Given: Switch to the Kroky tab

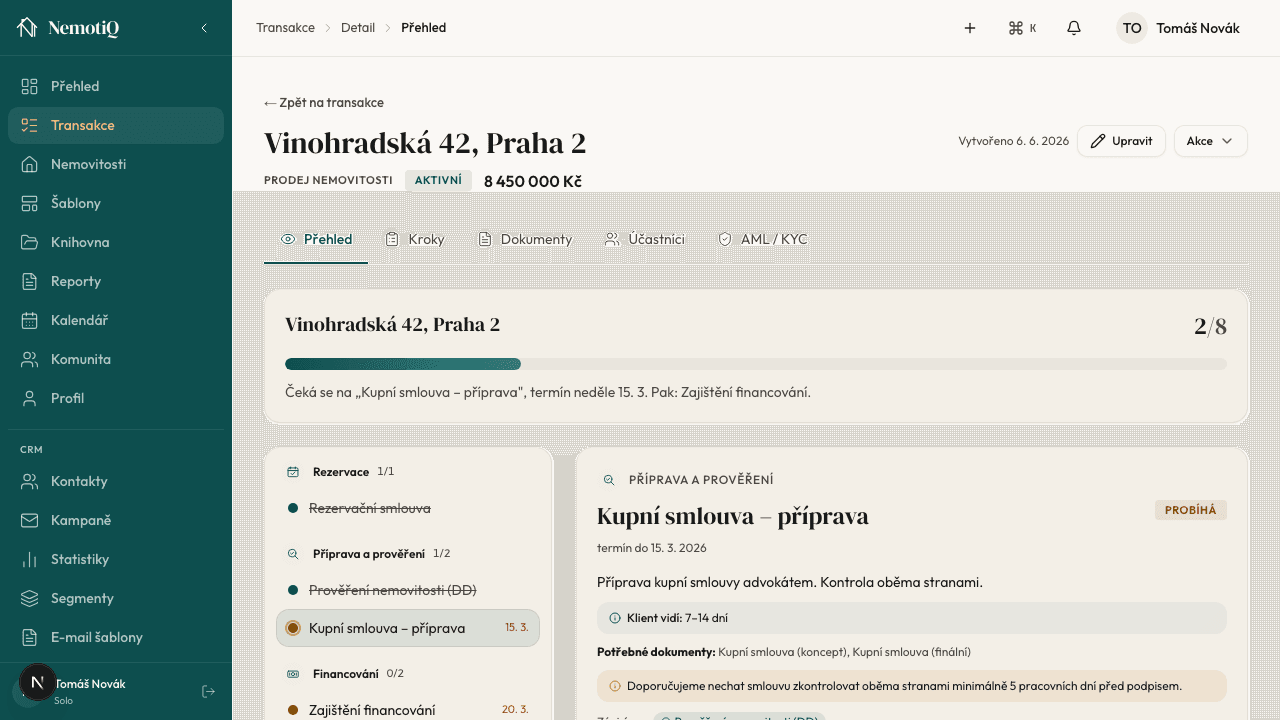Looking at the screenshot, I should 415,240.
